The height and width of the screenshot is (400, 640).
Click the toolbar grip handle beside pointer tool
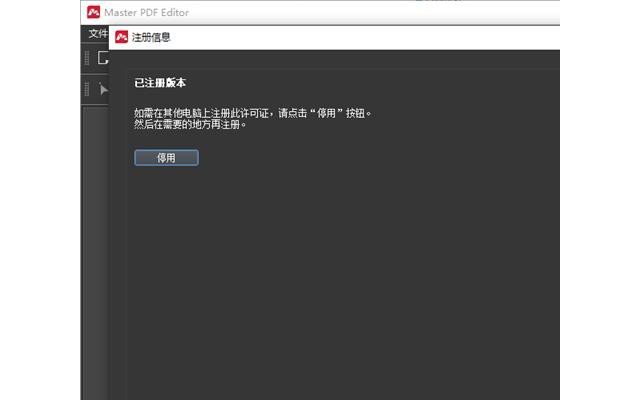[87, 89]
